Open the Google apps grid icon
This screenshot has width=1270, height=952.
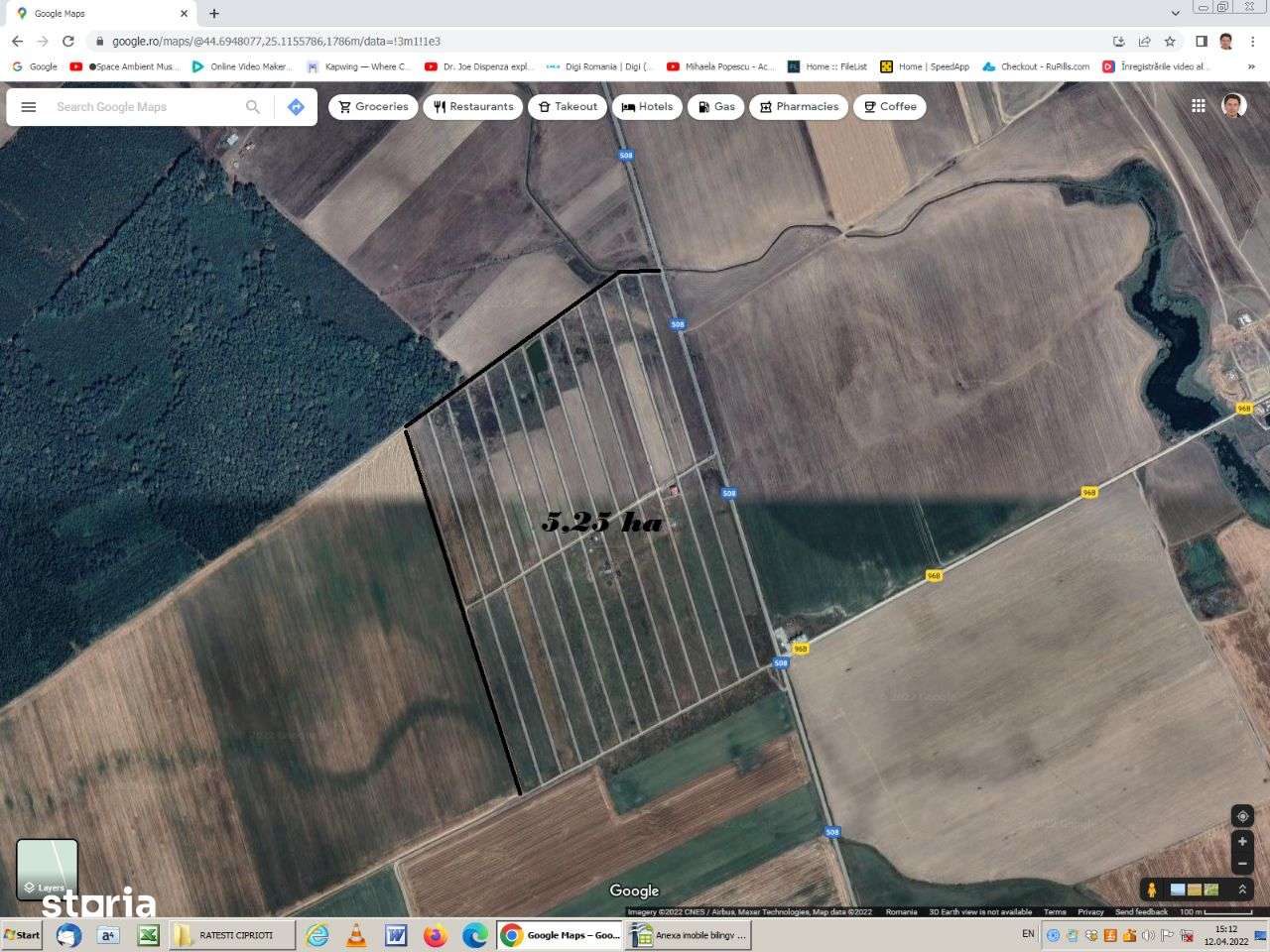[x=1199, y=105]
